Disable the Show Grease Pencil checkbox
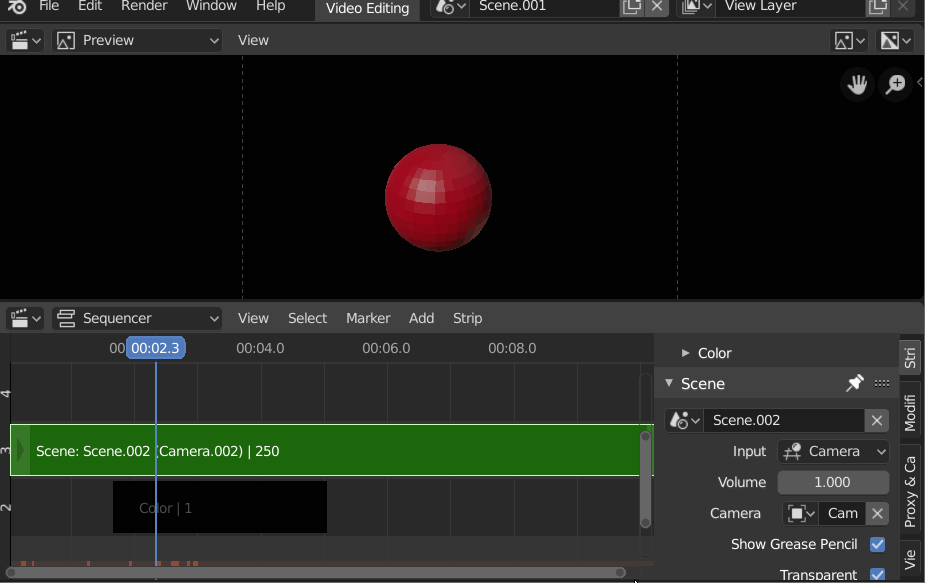The height and width of the screenshot is (583, 925). click(x=877, y=544)
